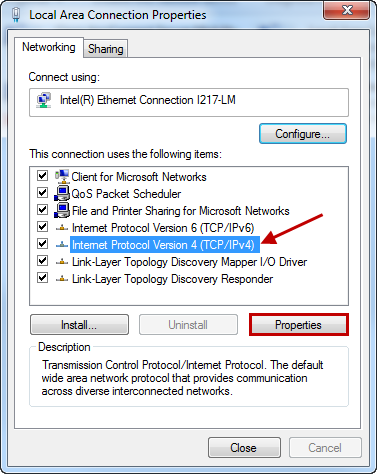
Task: Click the Topology Discovery Responder icon
Action: [62, 279]
